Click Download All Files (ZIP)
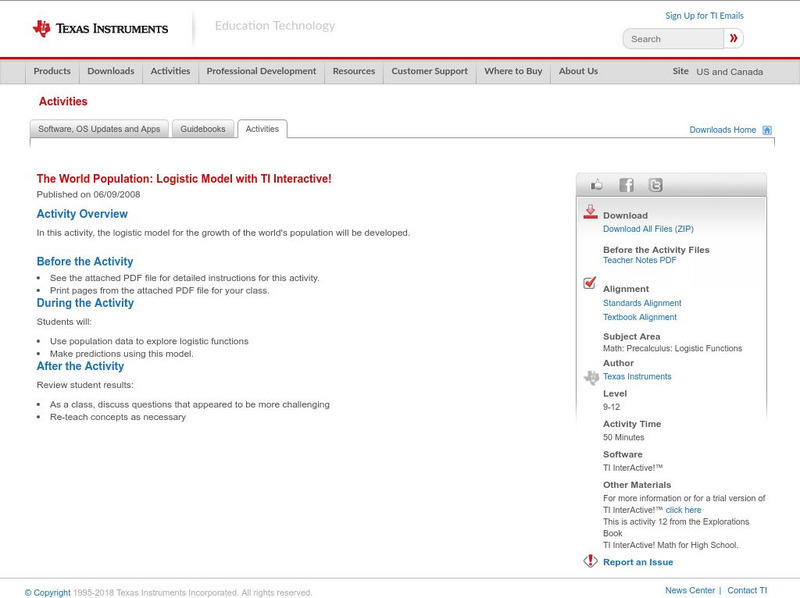The image size is (800, 598). point(648,229)
